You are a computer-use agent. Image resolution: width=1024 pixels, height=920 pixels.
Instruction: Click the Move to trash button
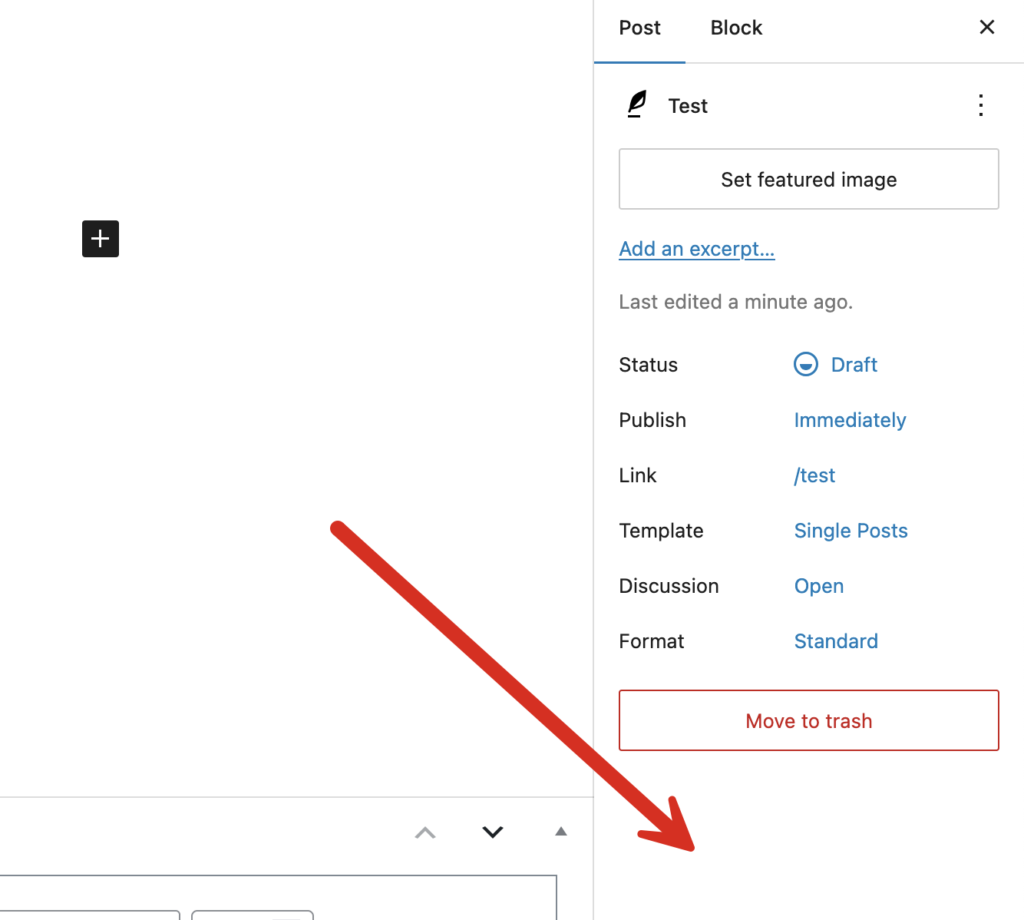pyautogui.click(x=808, y=720)
